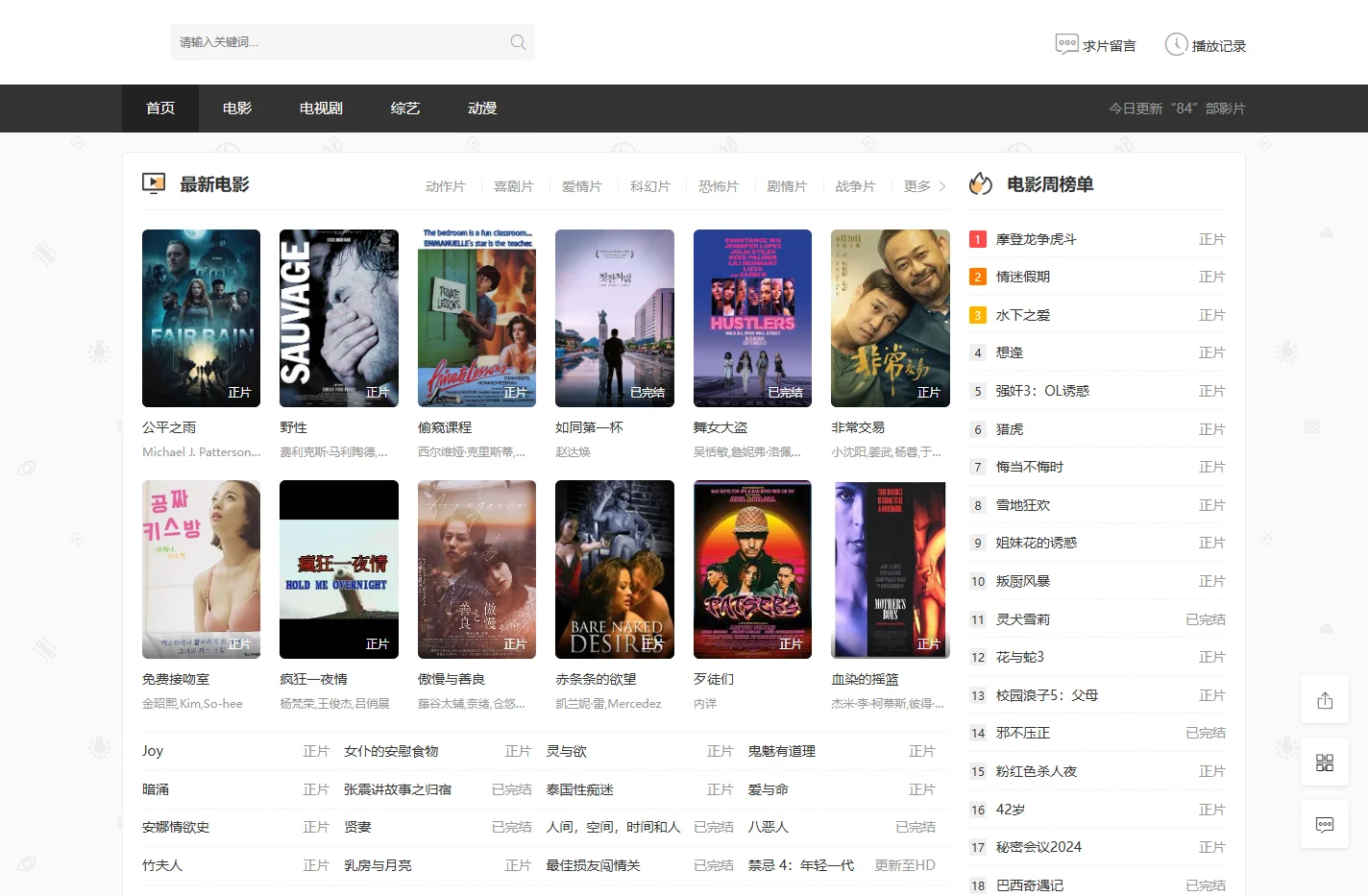
Task: Filter by 喜剧片 category
Action: tap(514, 186)
